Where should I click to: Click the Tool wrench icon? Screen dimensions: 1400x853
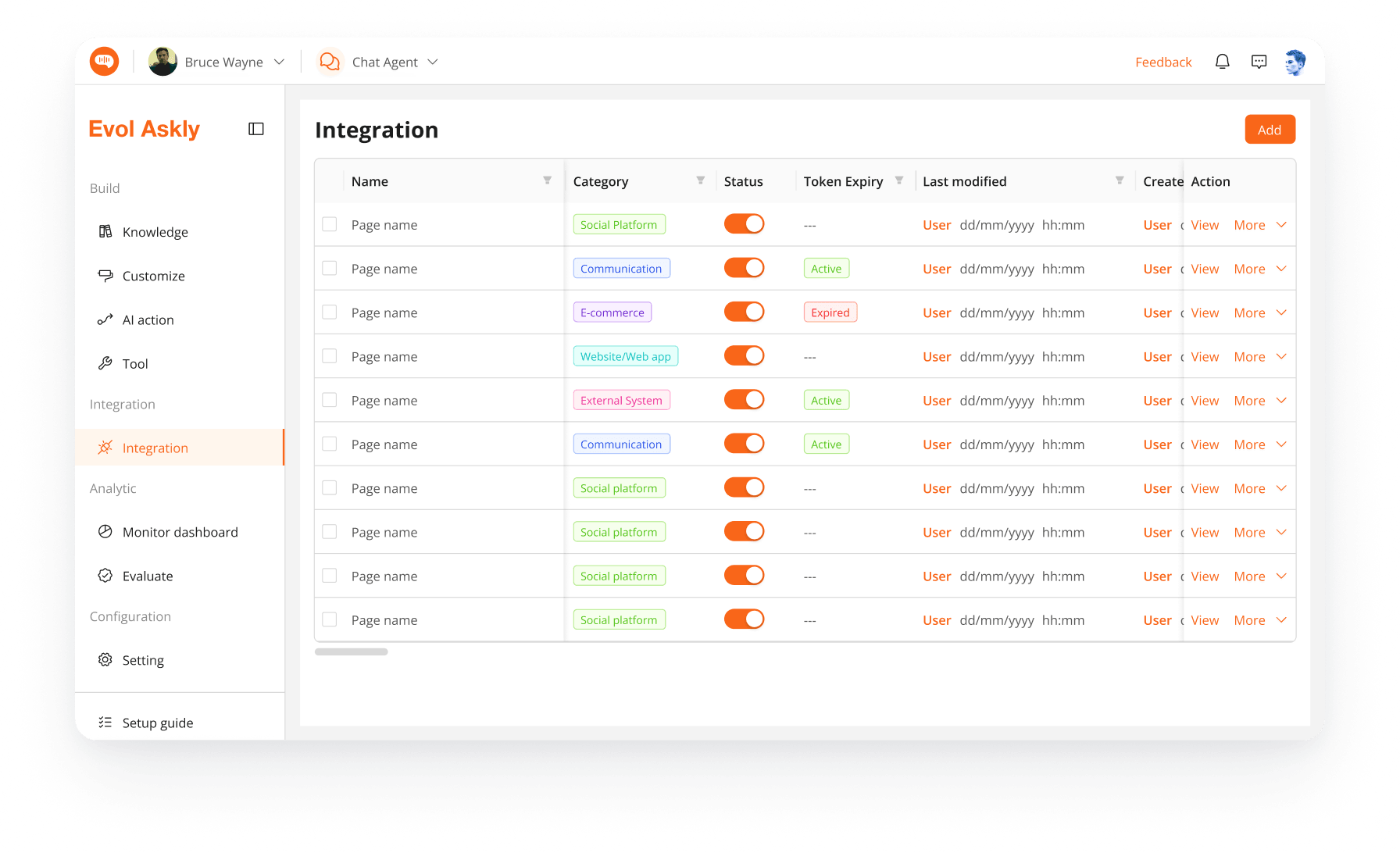105,363
